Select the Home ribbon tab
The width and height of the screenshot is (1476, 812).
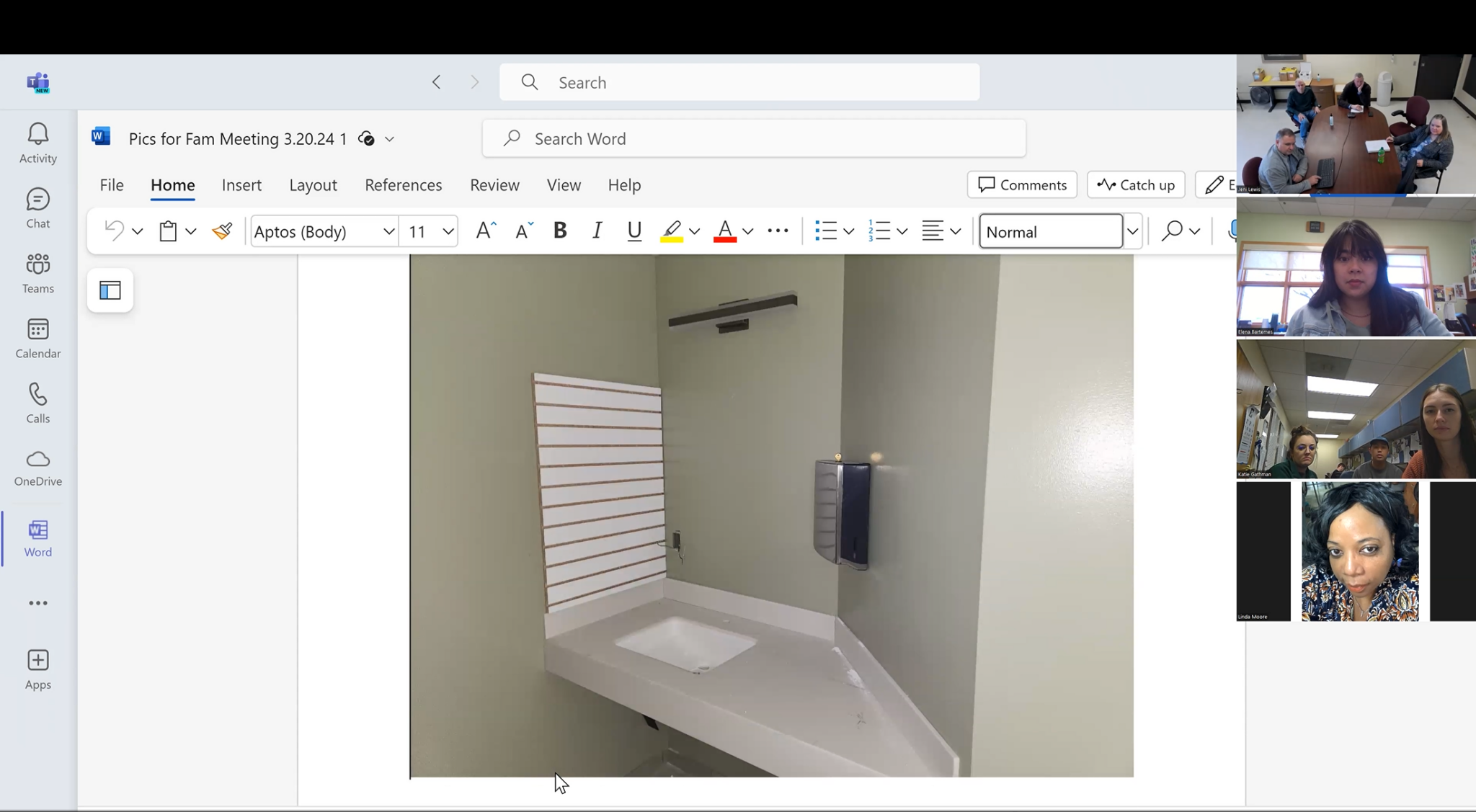click(173, 185)
